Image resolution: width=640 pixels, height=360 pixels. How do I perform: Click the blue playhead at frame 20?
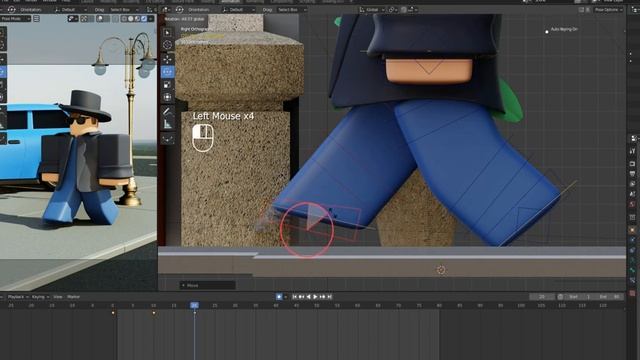click(194, 305)
